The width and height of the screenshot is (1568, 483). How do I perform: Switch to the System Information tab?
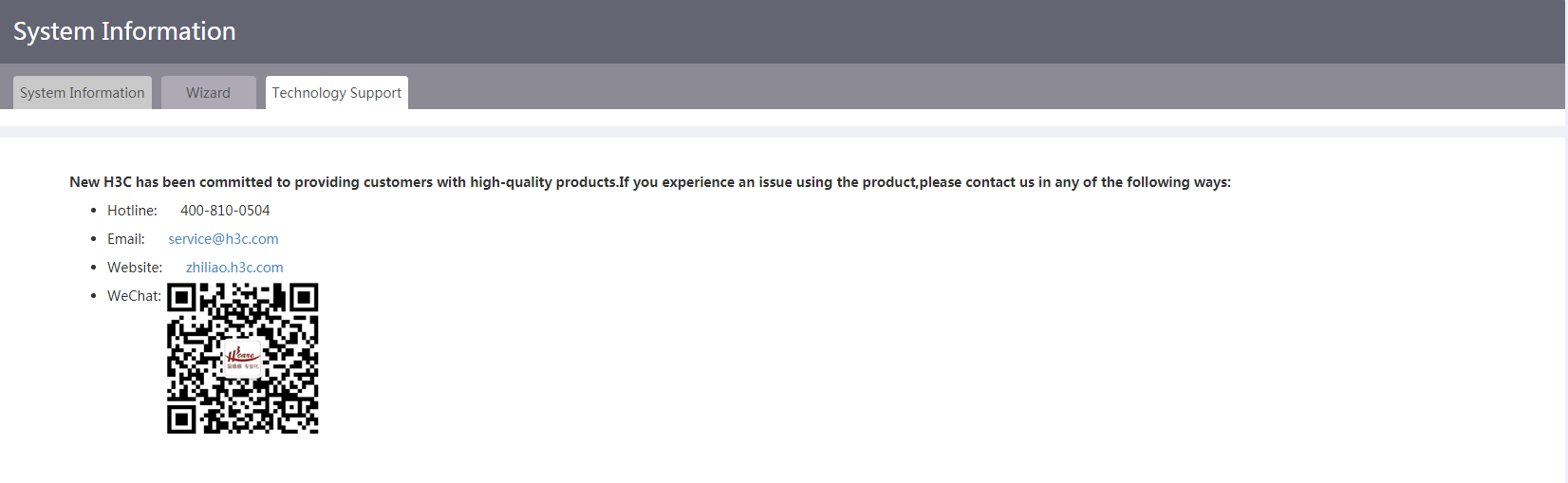tap(83, 92)
